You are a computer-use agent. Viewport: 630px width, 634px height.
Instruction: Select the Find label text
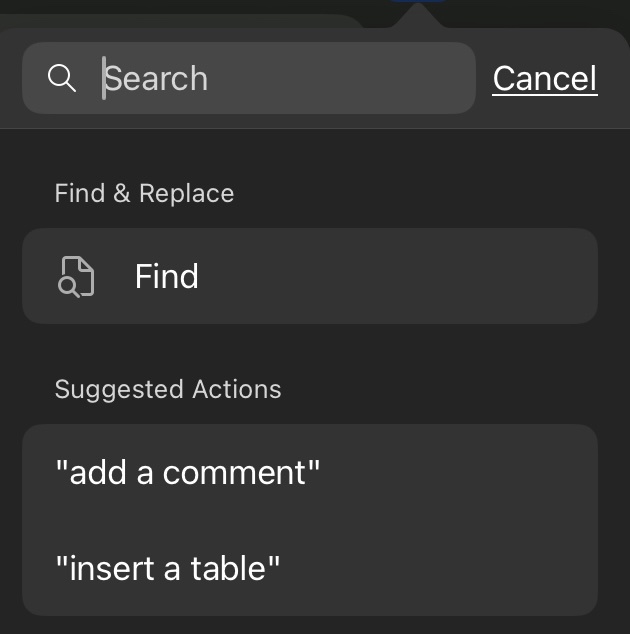(x=167, y=277)
